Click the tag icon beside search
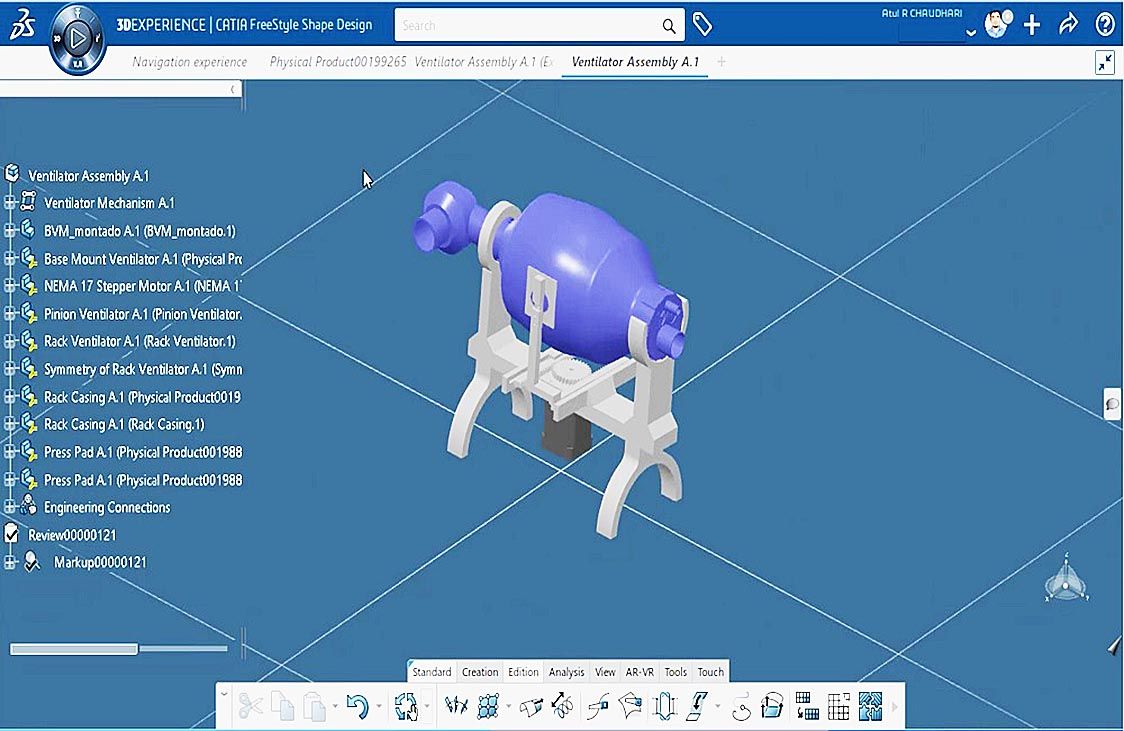 tap(703, 25)
